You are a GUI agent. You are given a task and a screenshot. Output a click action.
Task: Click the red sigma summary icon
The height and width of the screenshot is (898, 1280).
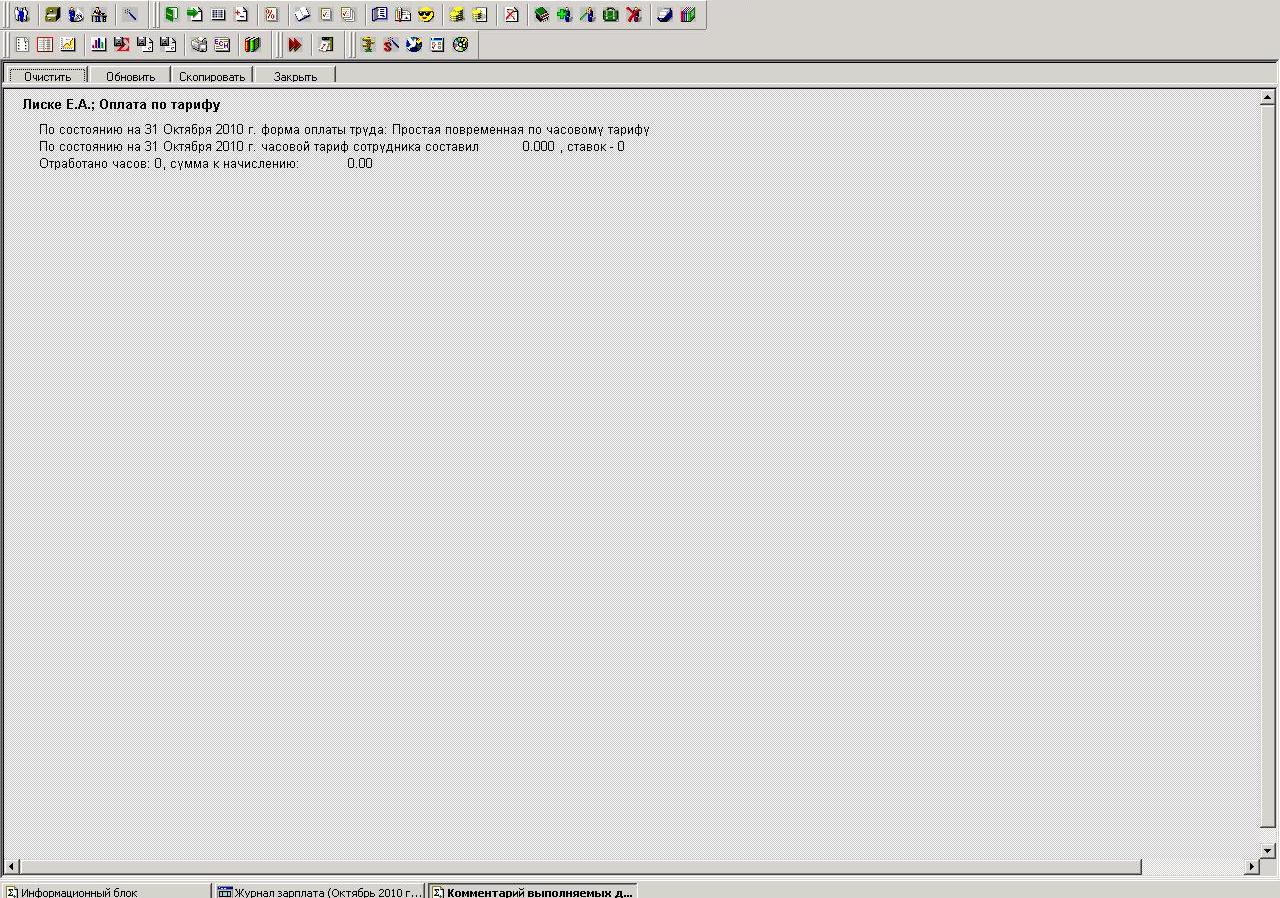pyautogui.click(x=121, y=45)
